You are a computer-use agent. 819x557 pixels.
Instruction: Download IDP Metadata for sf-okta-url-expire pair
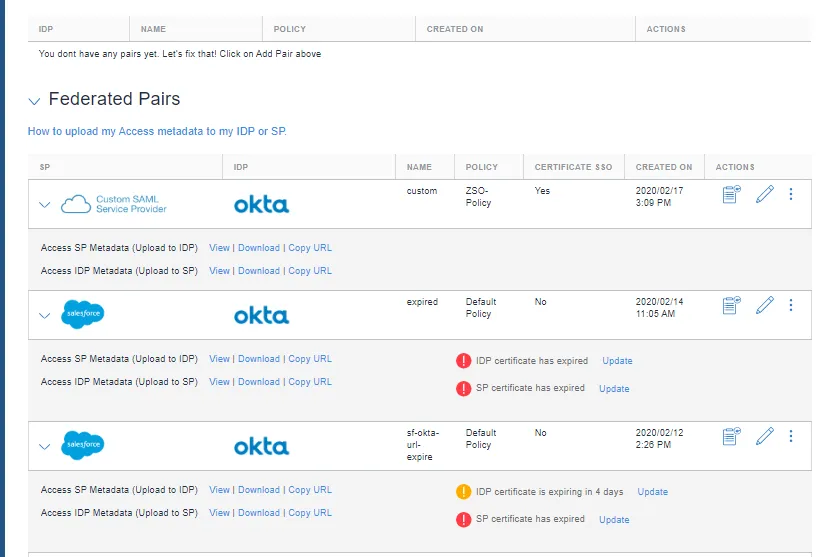tap(259, 513)
